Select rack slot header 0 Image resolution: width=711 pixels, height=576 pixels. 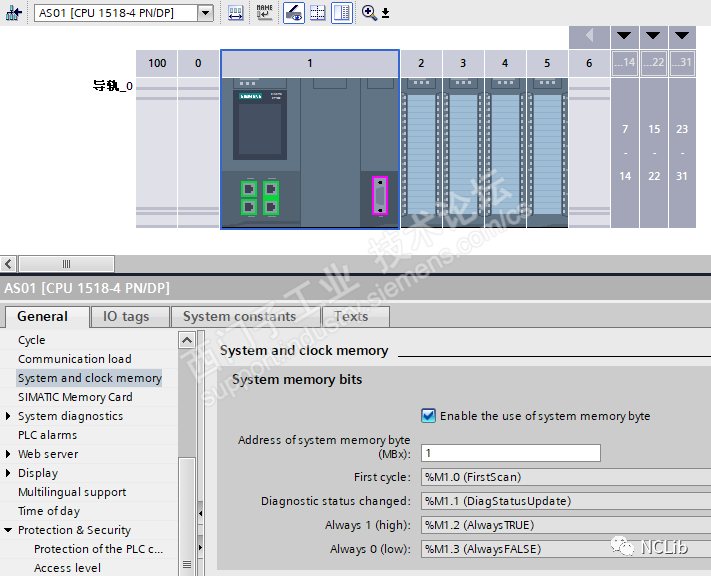(198, 63)
